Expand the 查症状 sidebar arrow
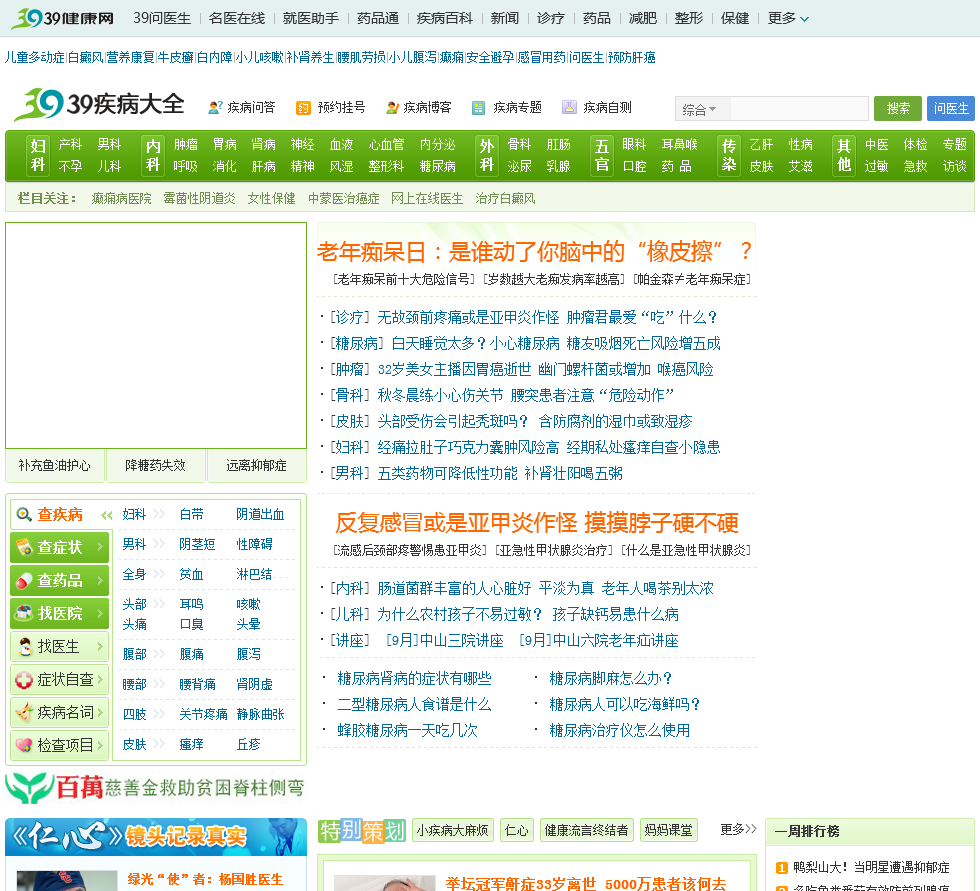Screen dimensions: 980x891 100,547
